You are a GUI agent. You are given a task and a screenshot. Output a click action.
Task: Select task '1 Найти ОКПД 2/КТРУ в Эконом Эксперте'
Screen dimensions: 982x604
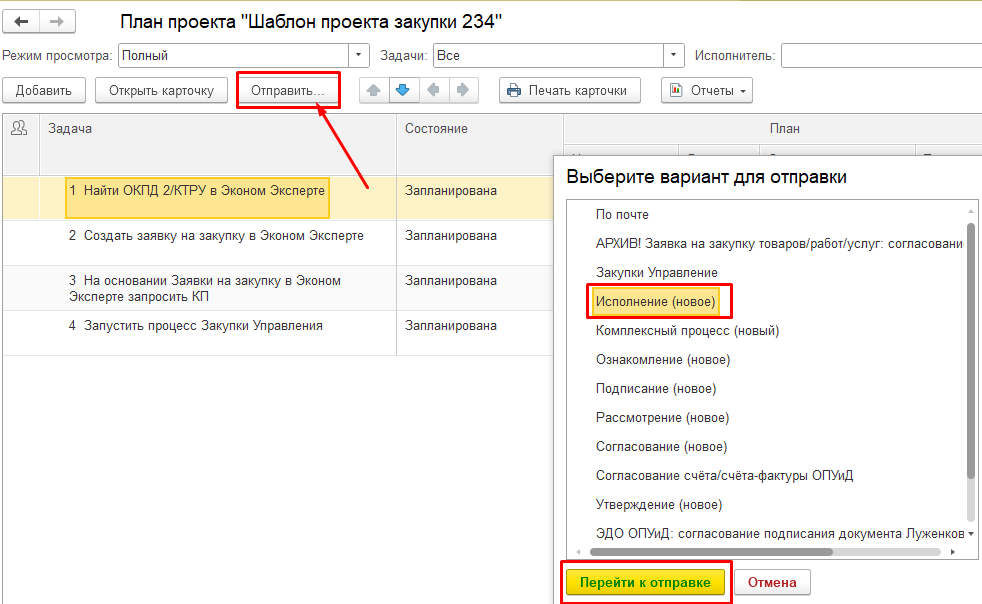[x=197, y=198]
